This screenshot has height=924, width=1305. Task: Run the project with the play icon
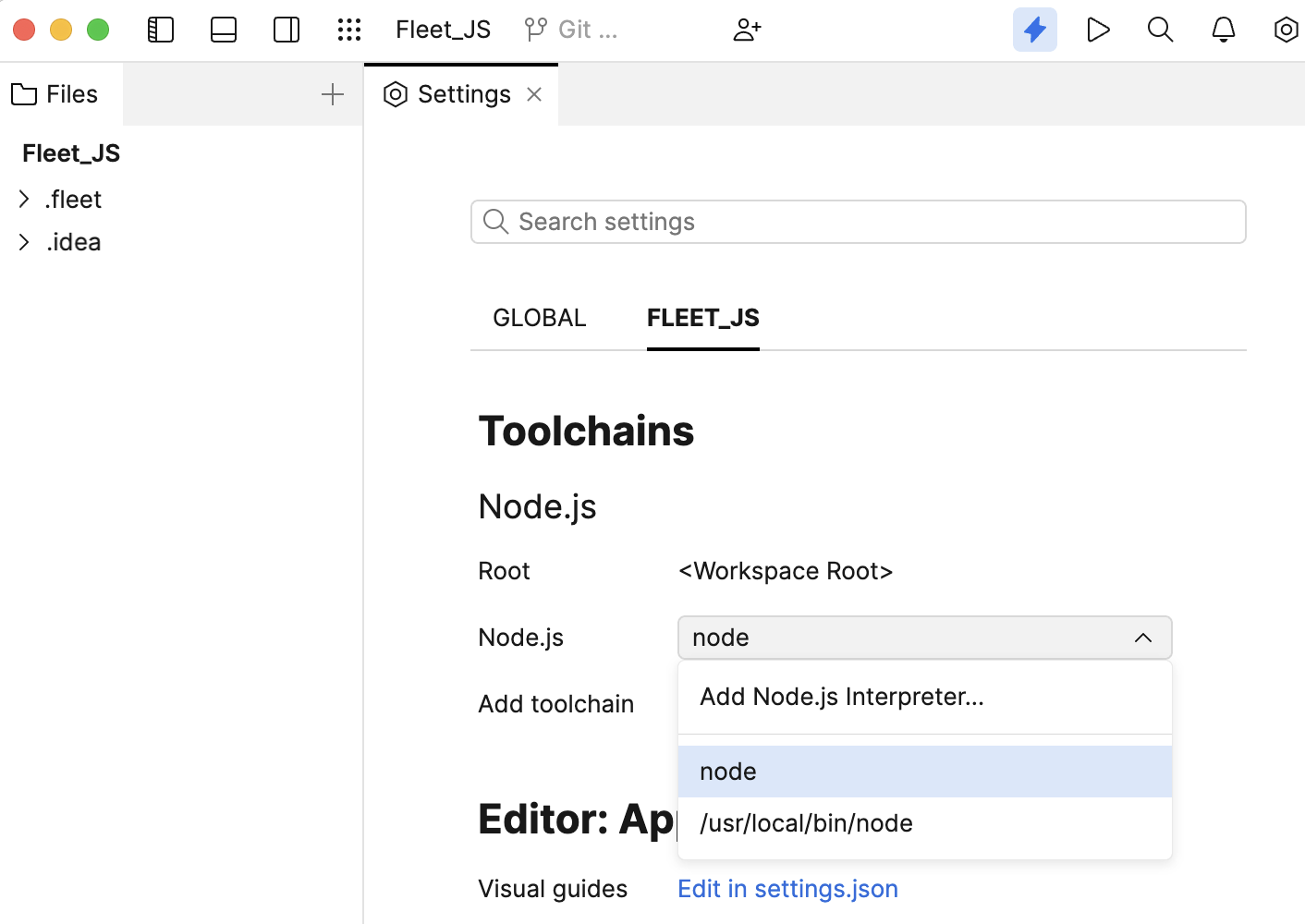(x=1097, y=29)
